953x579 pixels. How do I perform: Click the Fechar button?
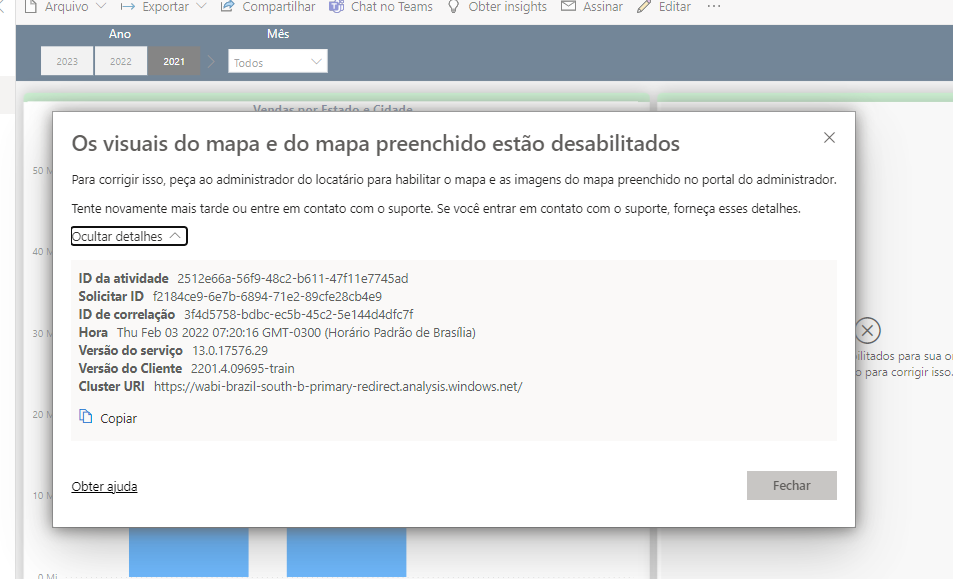(x=791, y=485)
